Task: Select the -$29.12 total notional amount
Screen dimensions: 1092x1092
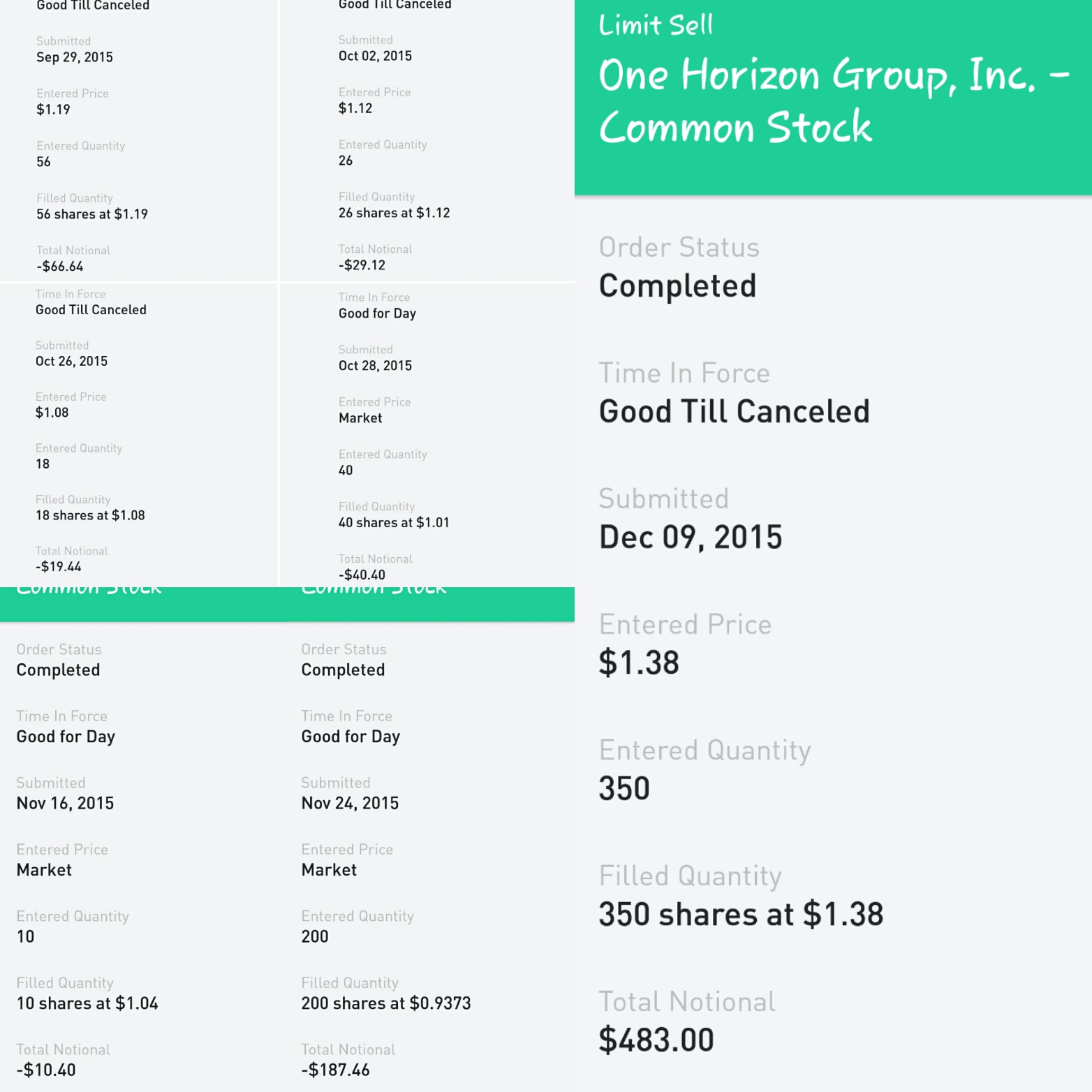Action: pyautogui.click(x=362, y=265)
